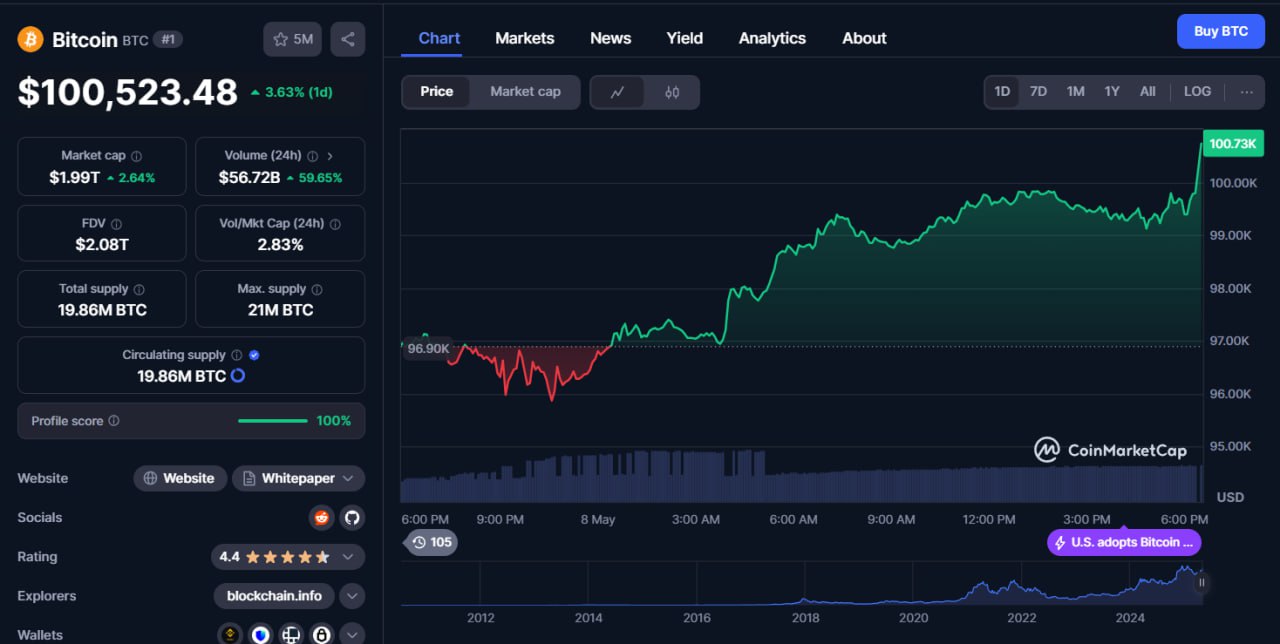The height and width of the screenshot is (644, 1280).
Task: Click the FDV info icon
Action: [116, 224]
